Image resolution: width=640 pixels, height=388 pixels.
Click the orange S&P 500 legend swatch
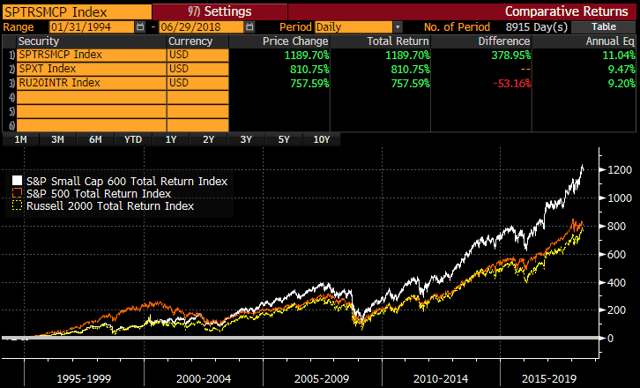click(17, 193)
